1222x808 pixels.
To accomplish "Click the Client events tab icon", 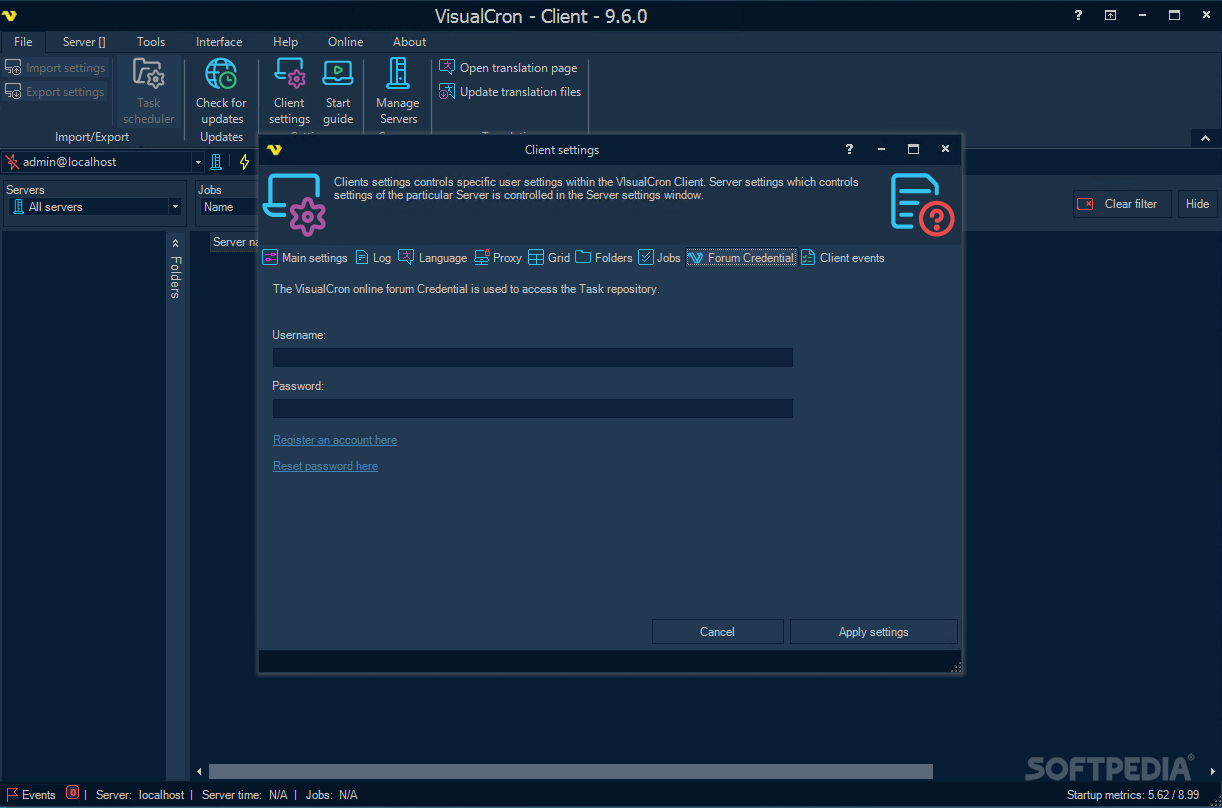I will (x=808, y=258).
